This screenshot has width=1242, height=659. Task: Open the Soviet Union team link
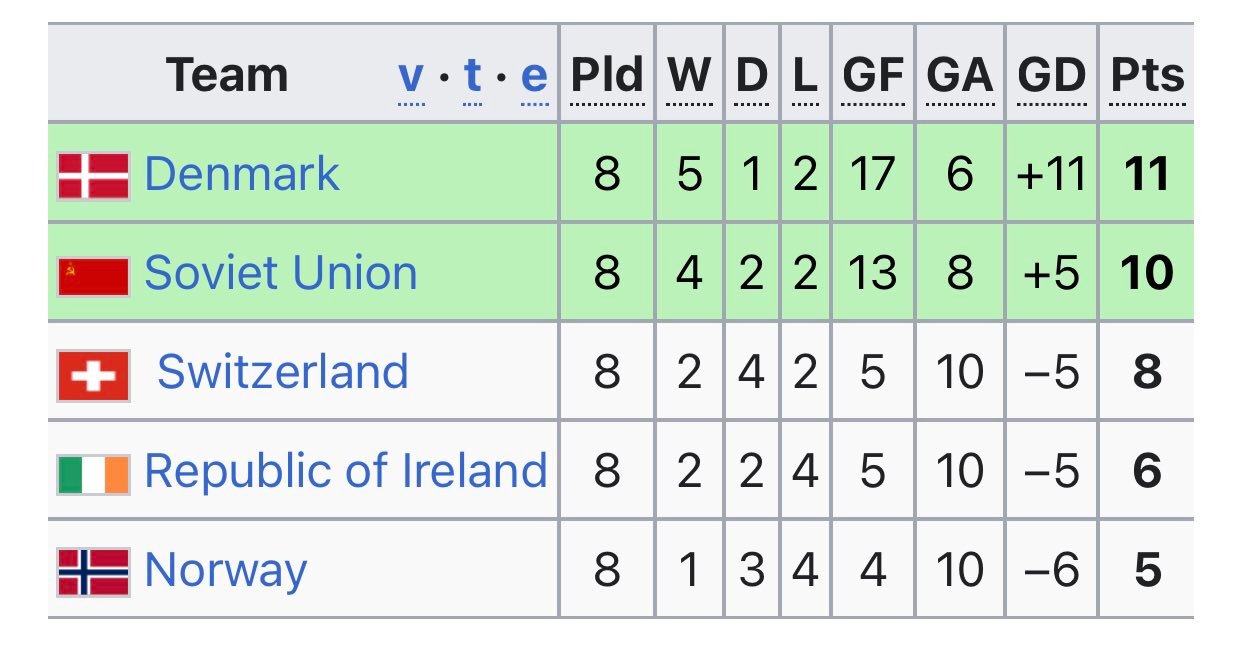280,273
